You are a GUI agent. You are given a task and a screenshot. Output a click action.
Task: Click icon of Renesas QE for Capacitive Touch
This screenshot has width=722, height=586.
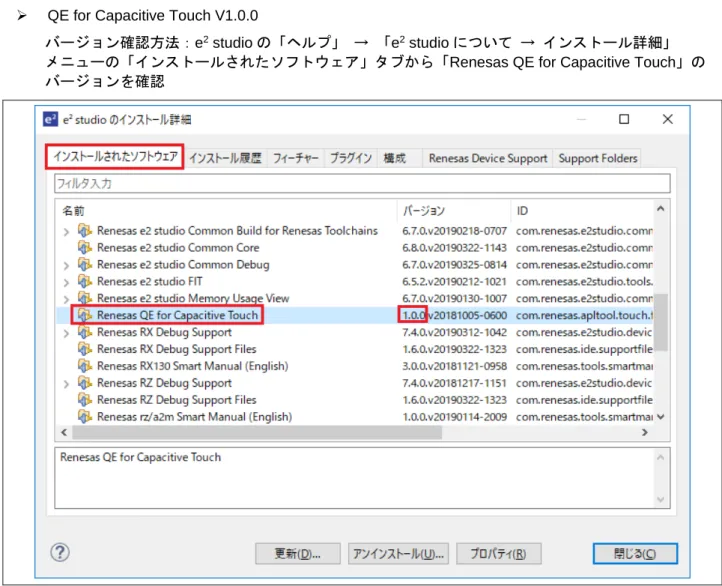click(x=84, y=315)
